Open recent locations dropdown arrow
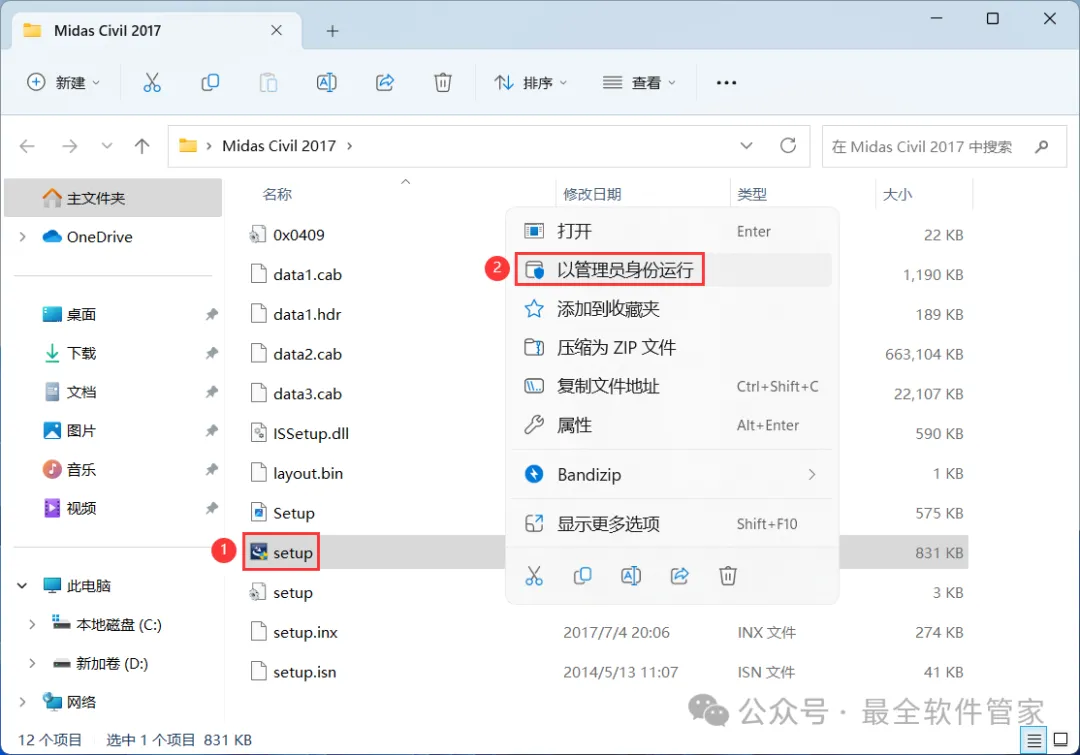Screen dimensions: 1080x755 (x=106, y=146)
